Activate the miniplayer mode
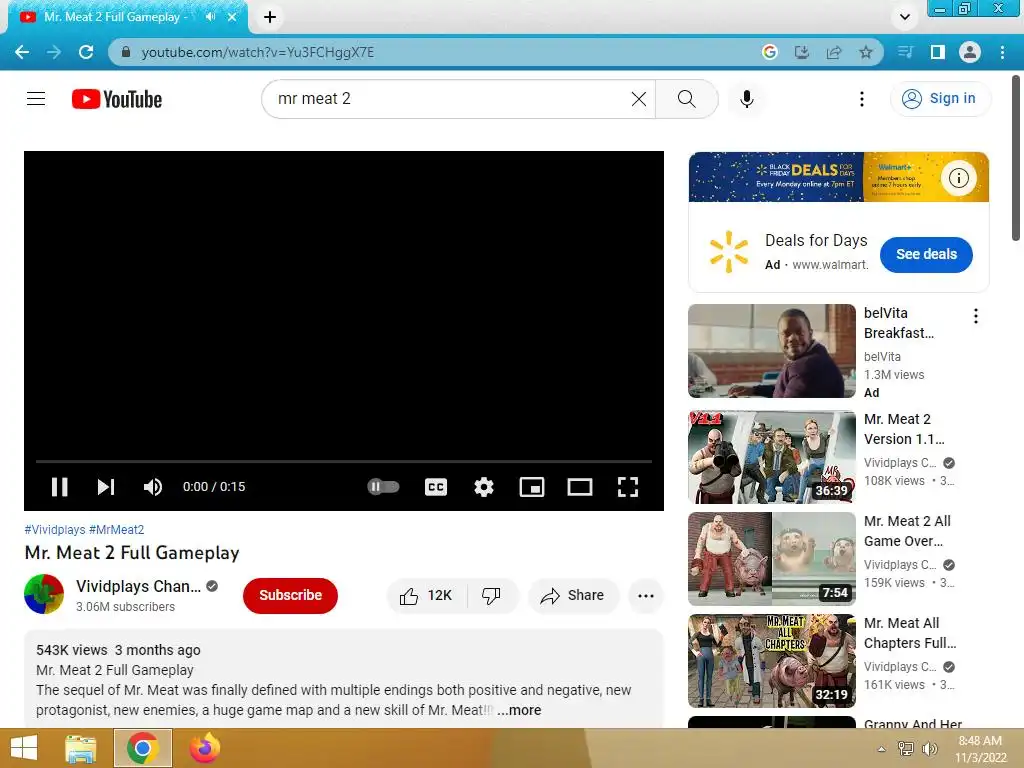This screenshot has height=768, width=1024. click(532, 487)
